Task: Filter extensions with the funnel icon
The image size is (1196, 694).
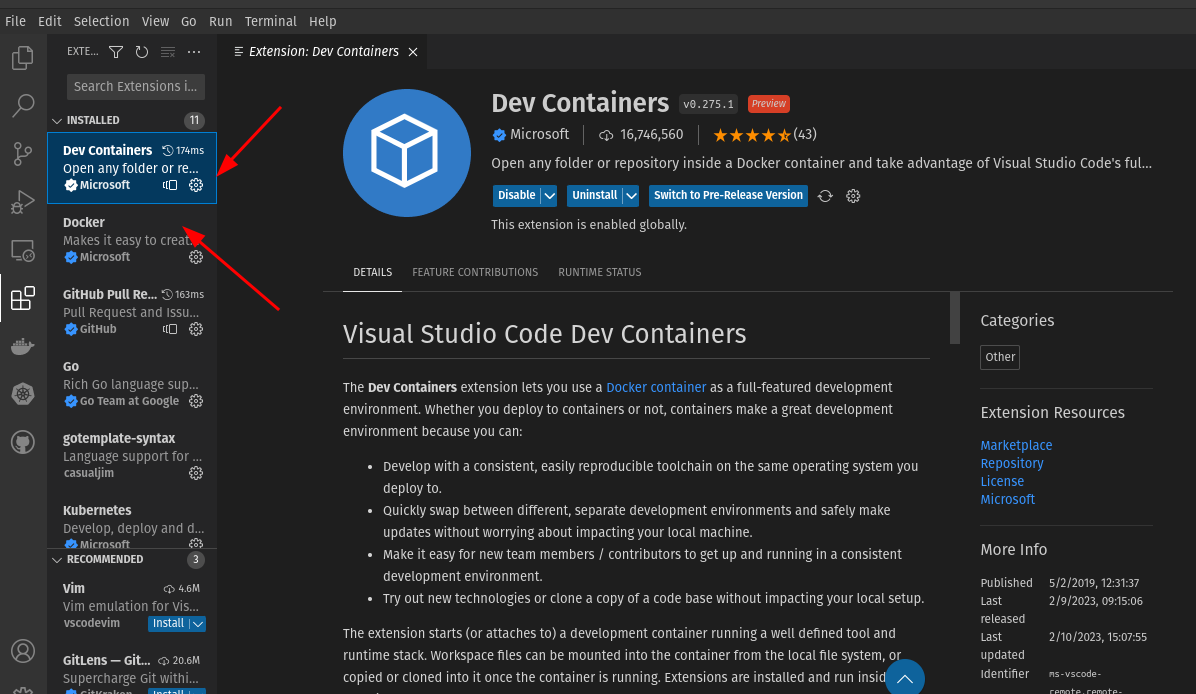Action: click(x=116, y=52)
